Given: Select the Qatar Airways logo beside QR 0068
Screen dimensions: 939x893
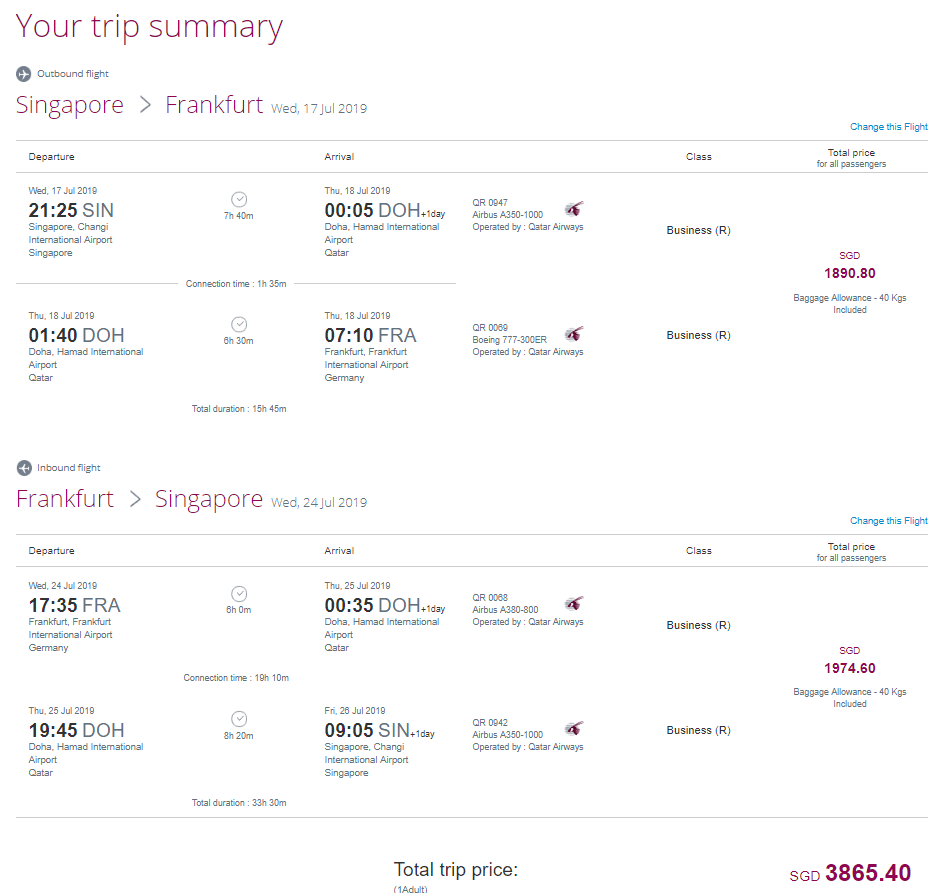Looking at the screenshot, I should 572,602.
